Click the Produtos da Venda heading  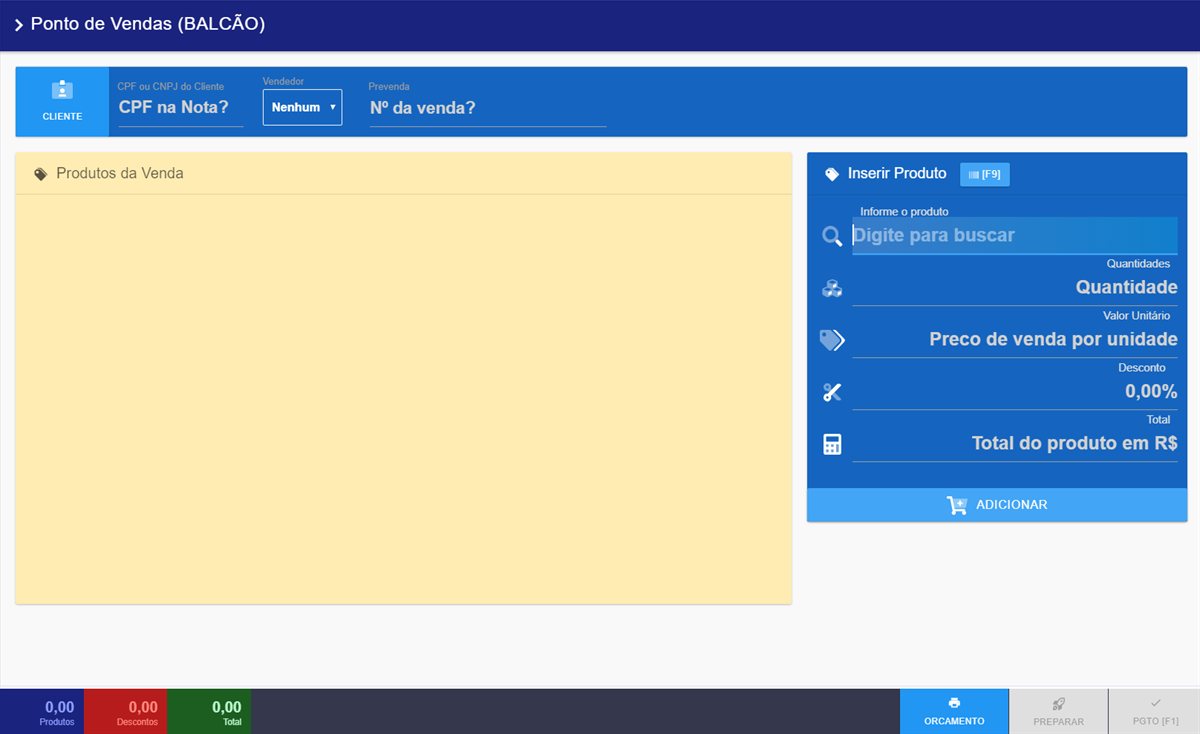(x=120, y=174)
